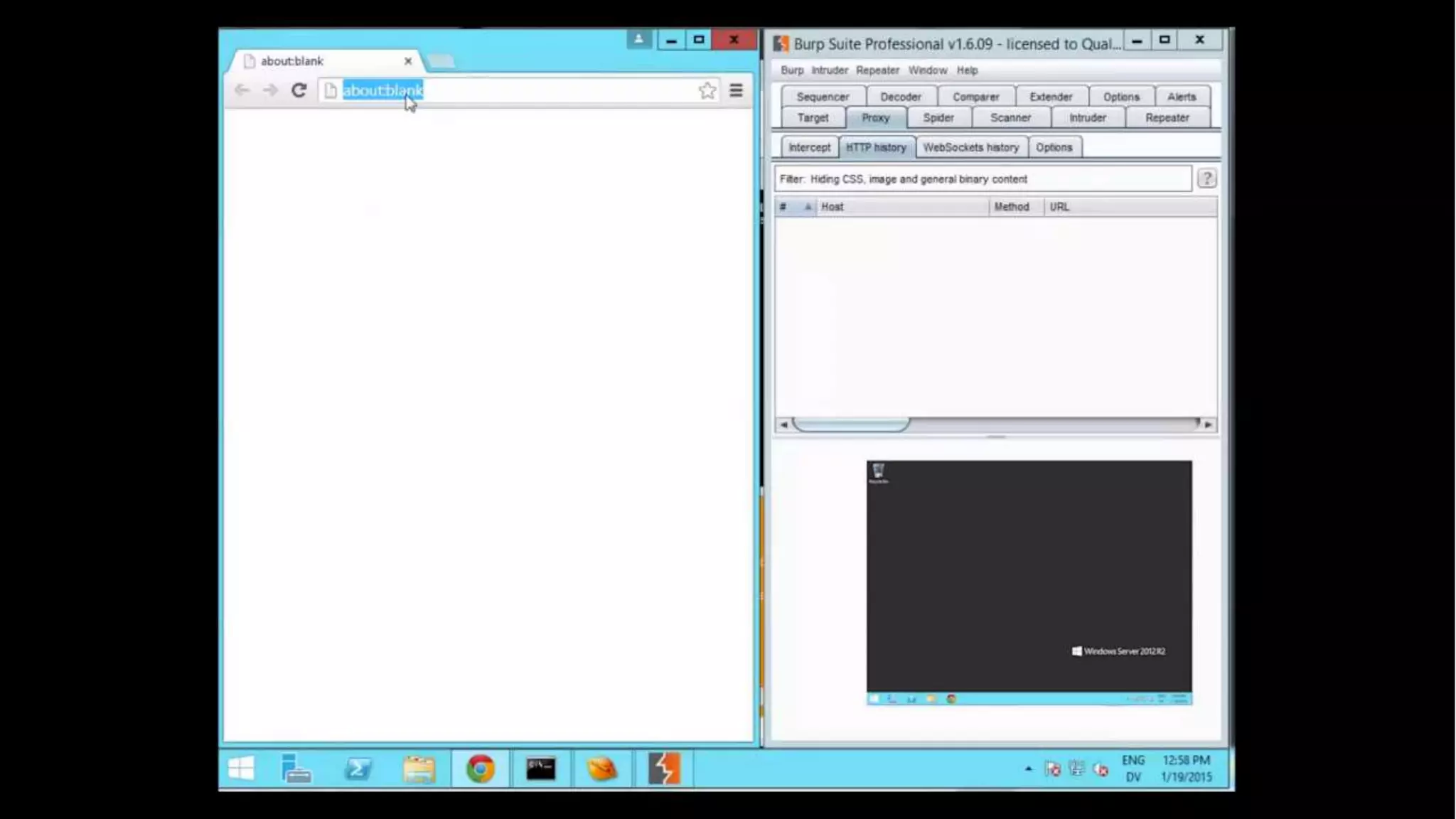Image resolution: width=1456 pixels, height=819 pixels.
Task: Click the horizontal scrollbar right arrow
Action: [1208, 424]
